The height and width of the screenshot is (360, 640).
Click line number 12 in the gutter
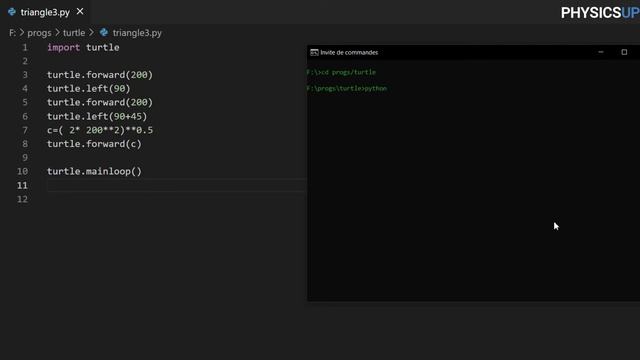click(22, 199)
